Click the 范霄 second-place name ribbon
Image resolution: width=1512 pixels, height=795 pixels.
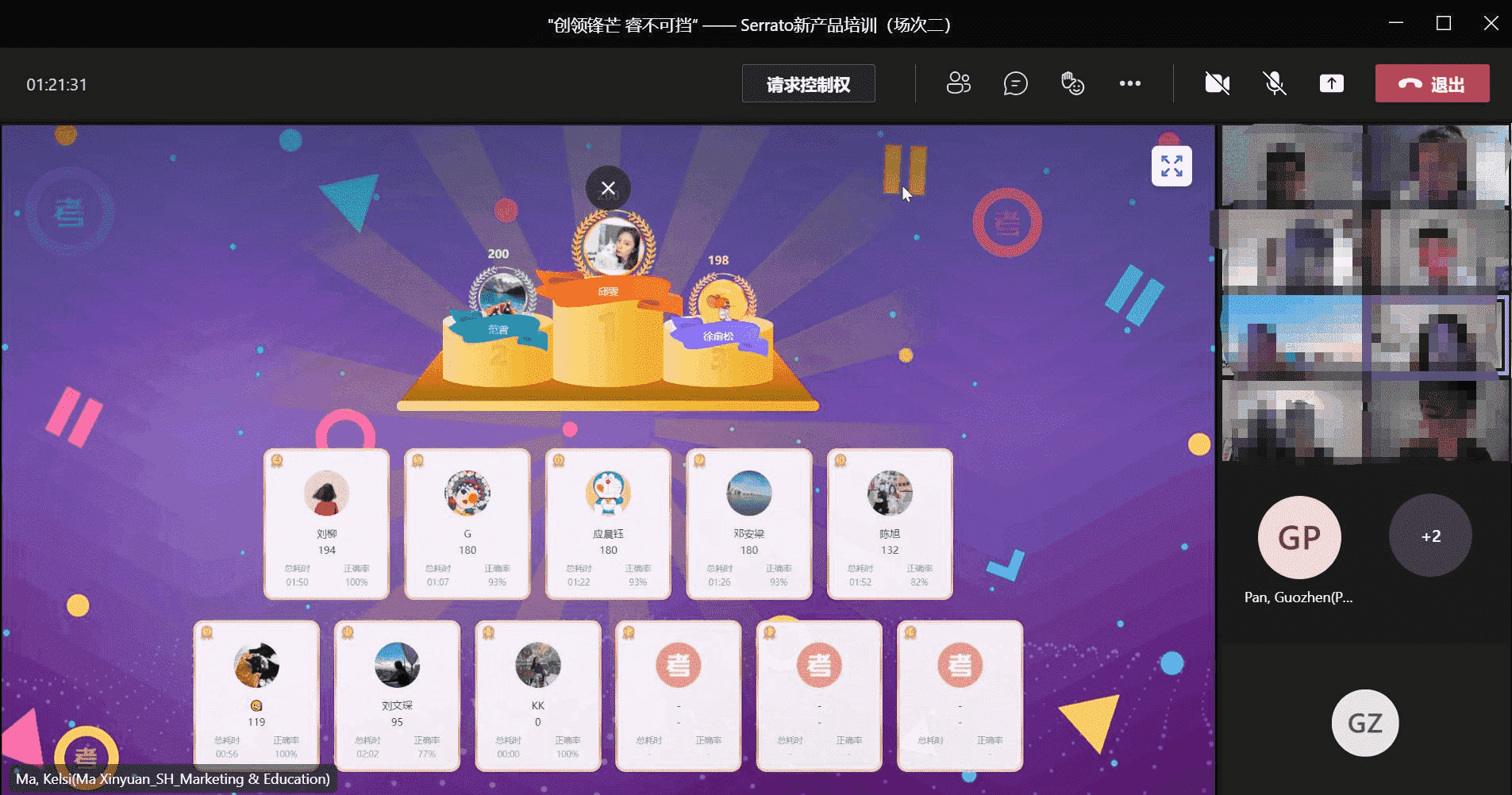click(x=498, y=329)
